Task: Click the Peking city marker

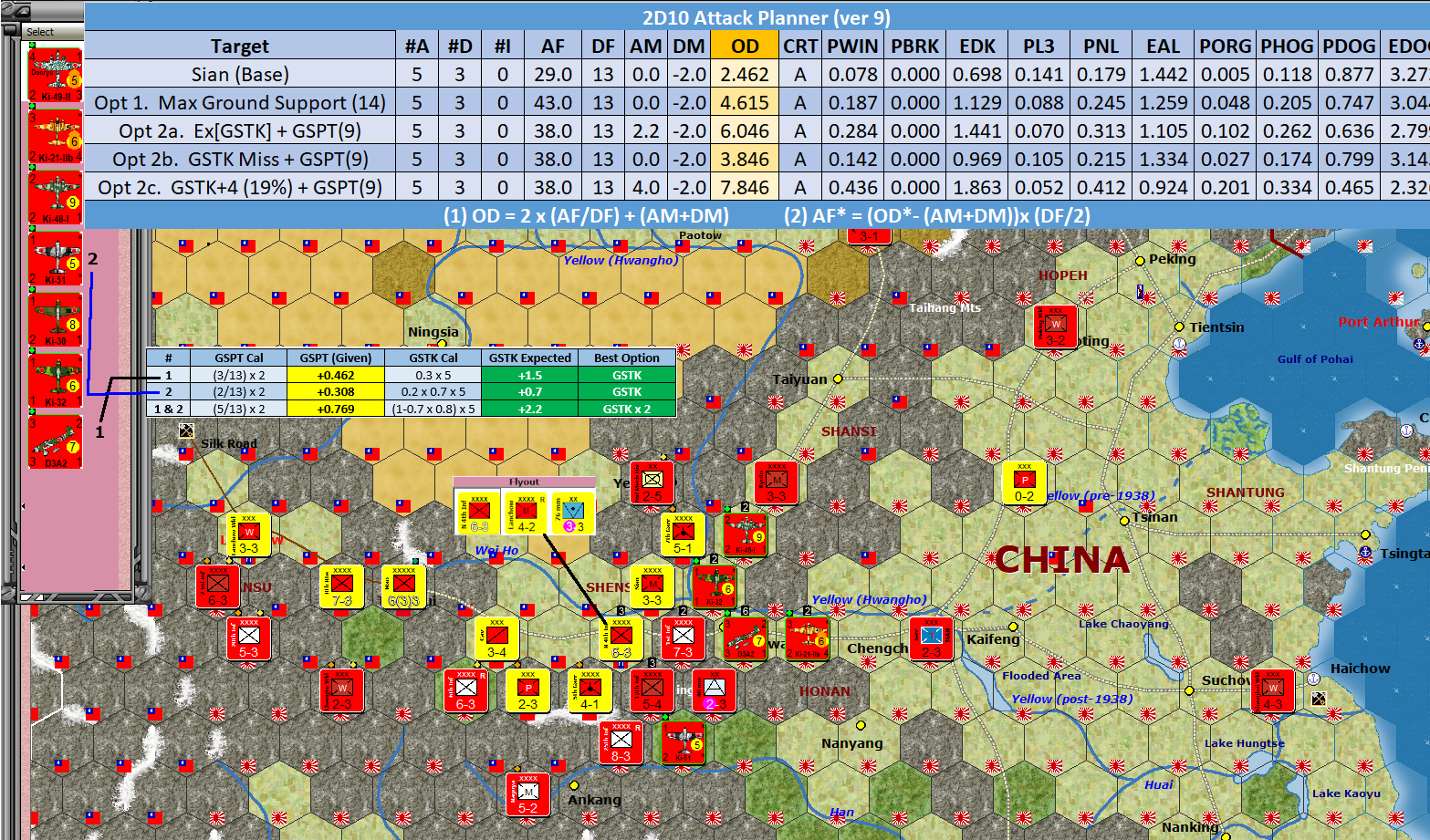Action: pyautogui.click(x=1140, y=261)
